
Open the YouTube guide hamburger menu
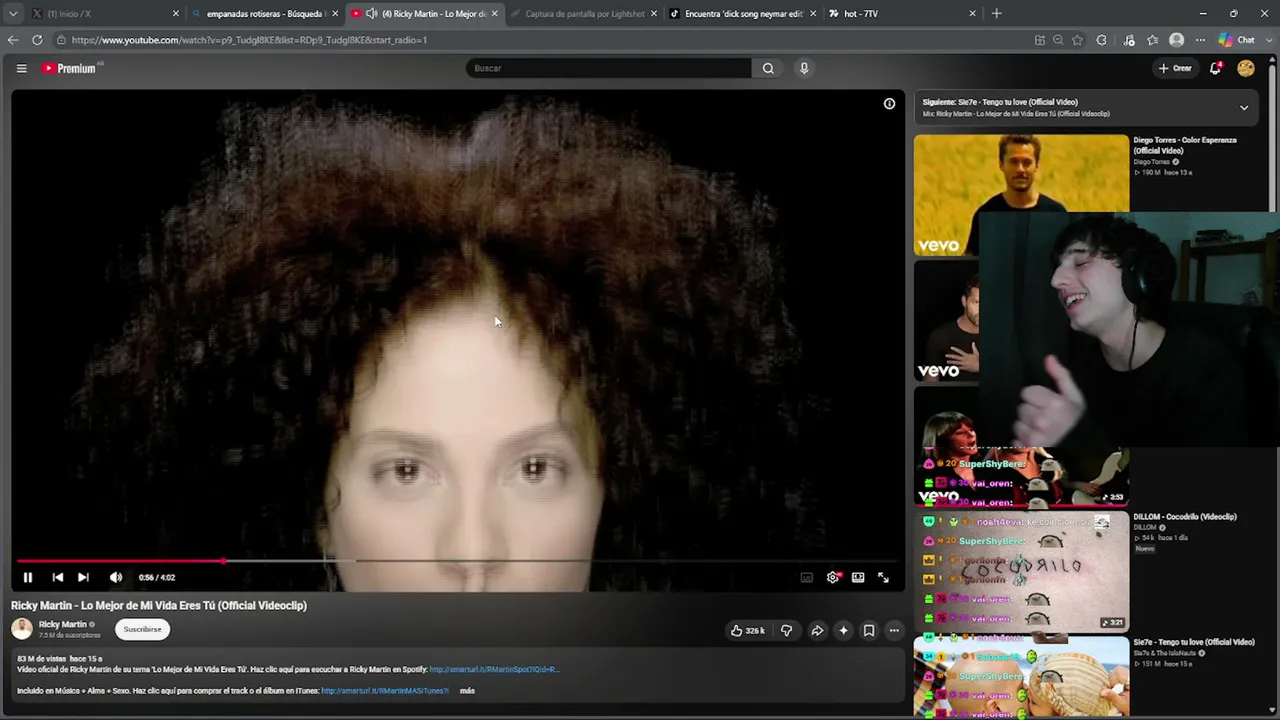point(21,68)
